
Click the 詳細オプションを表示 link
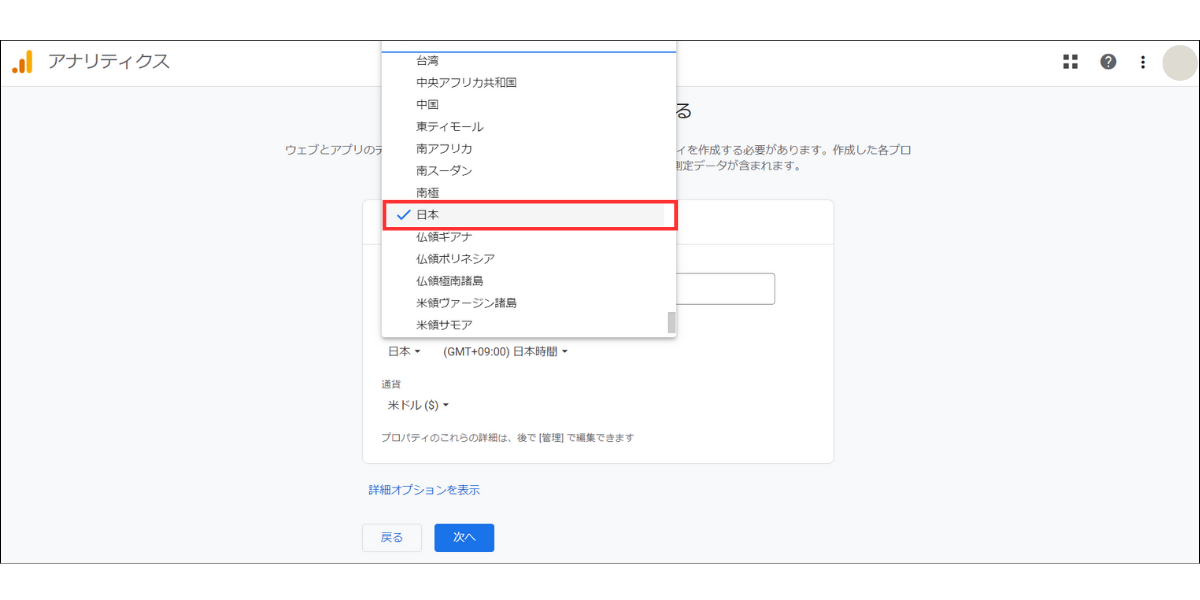[424, 490]
